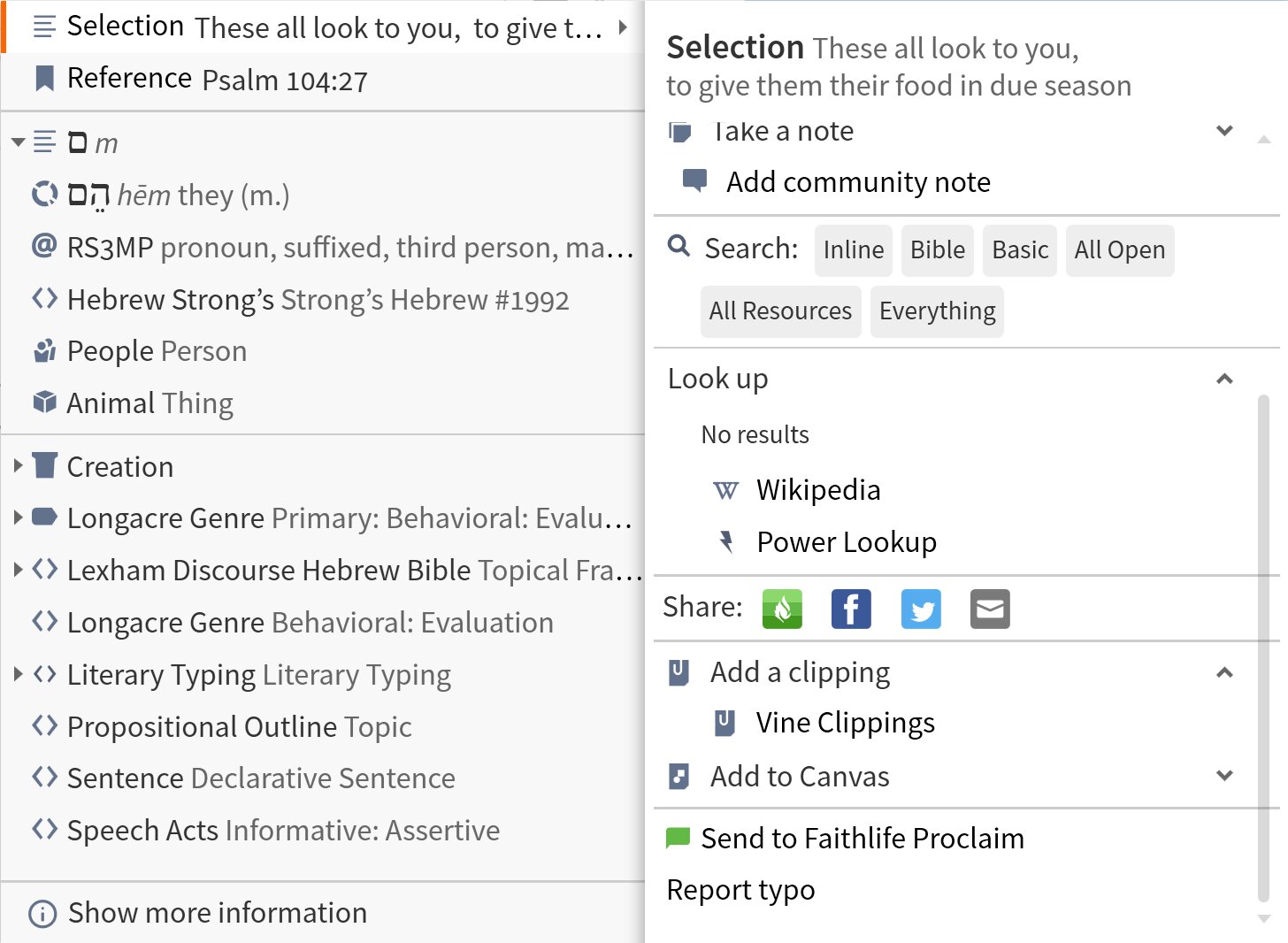Viewport: 1288px width, 943px height.
Task: Click the email share icon
Action: click(989, 609)
